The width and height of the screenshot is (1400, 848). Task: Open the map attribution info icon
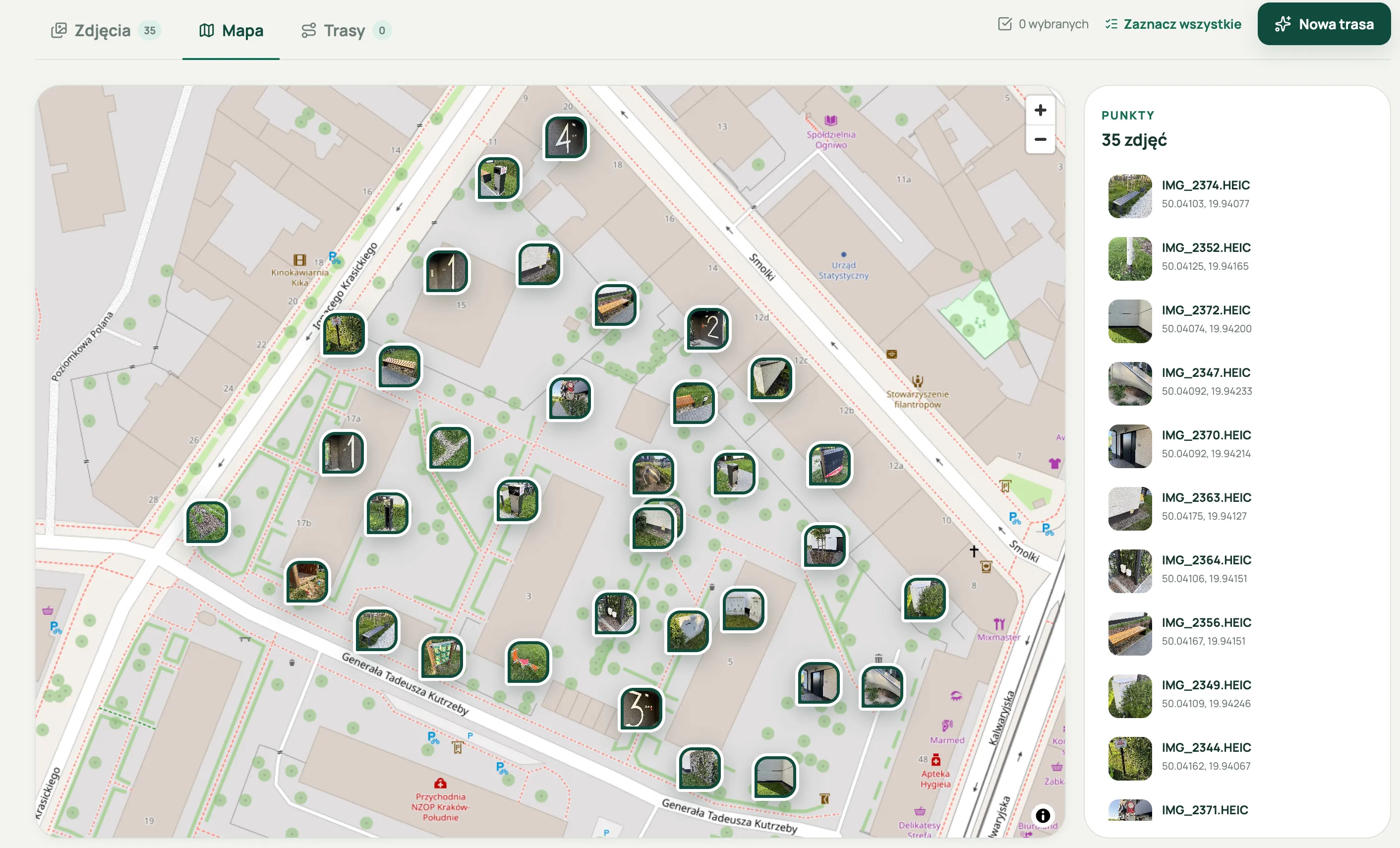1043,816
